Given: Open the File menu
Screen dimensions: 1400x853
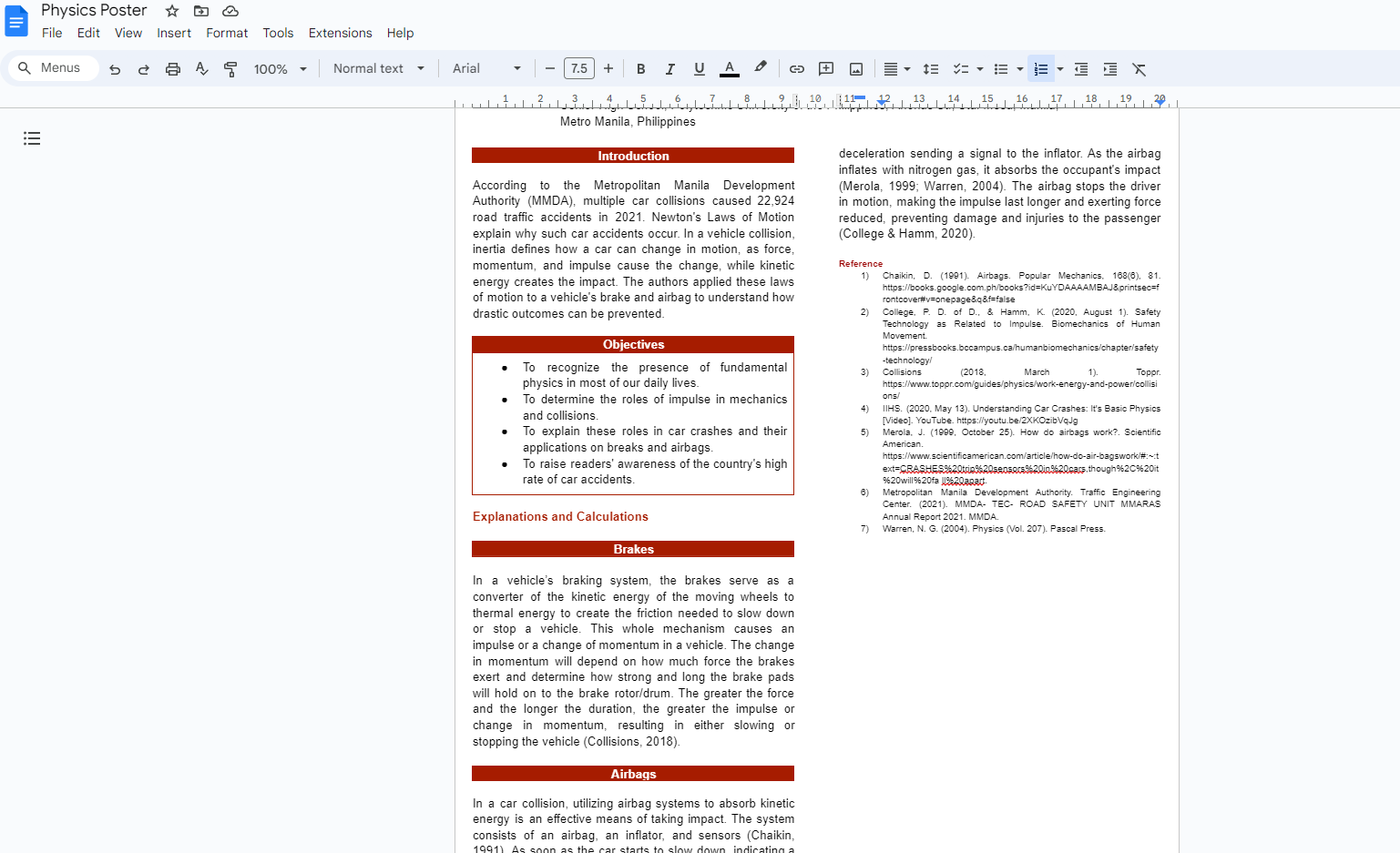Looking at the screenshot, I should 52,33.
